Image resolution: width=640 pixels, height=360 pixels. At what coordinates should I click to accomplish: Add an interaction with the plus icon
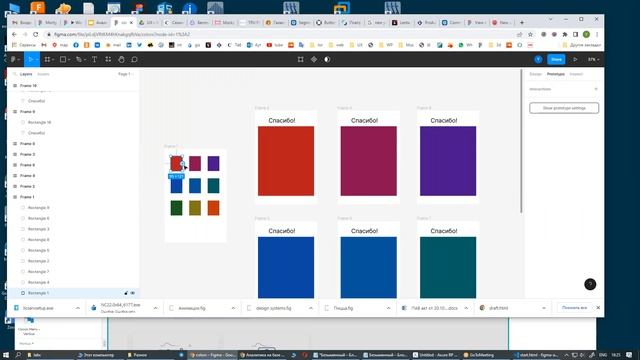point(596,89)
